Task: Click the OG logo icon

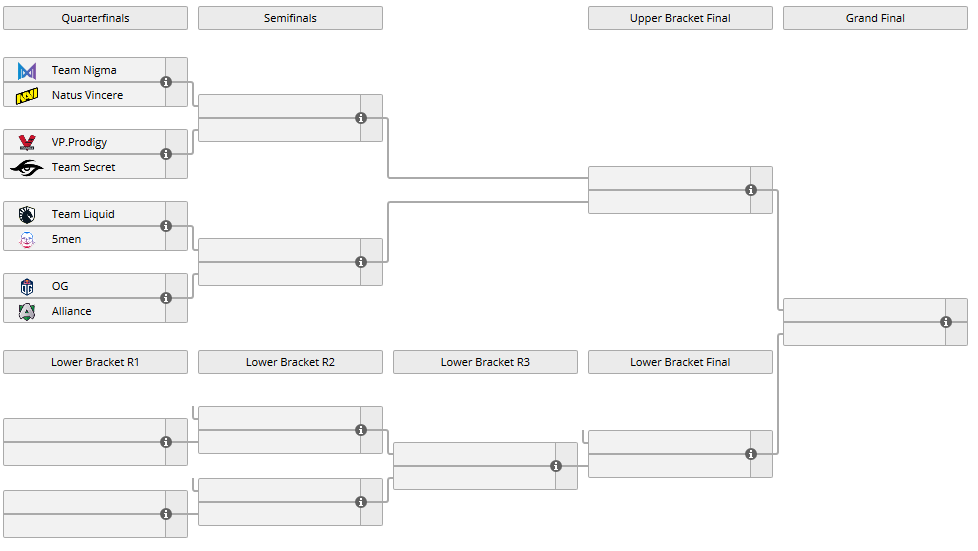Action: pyautogui.click(x=27, y=287)
